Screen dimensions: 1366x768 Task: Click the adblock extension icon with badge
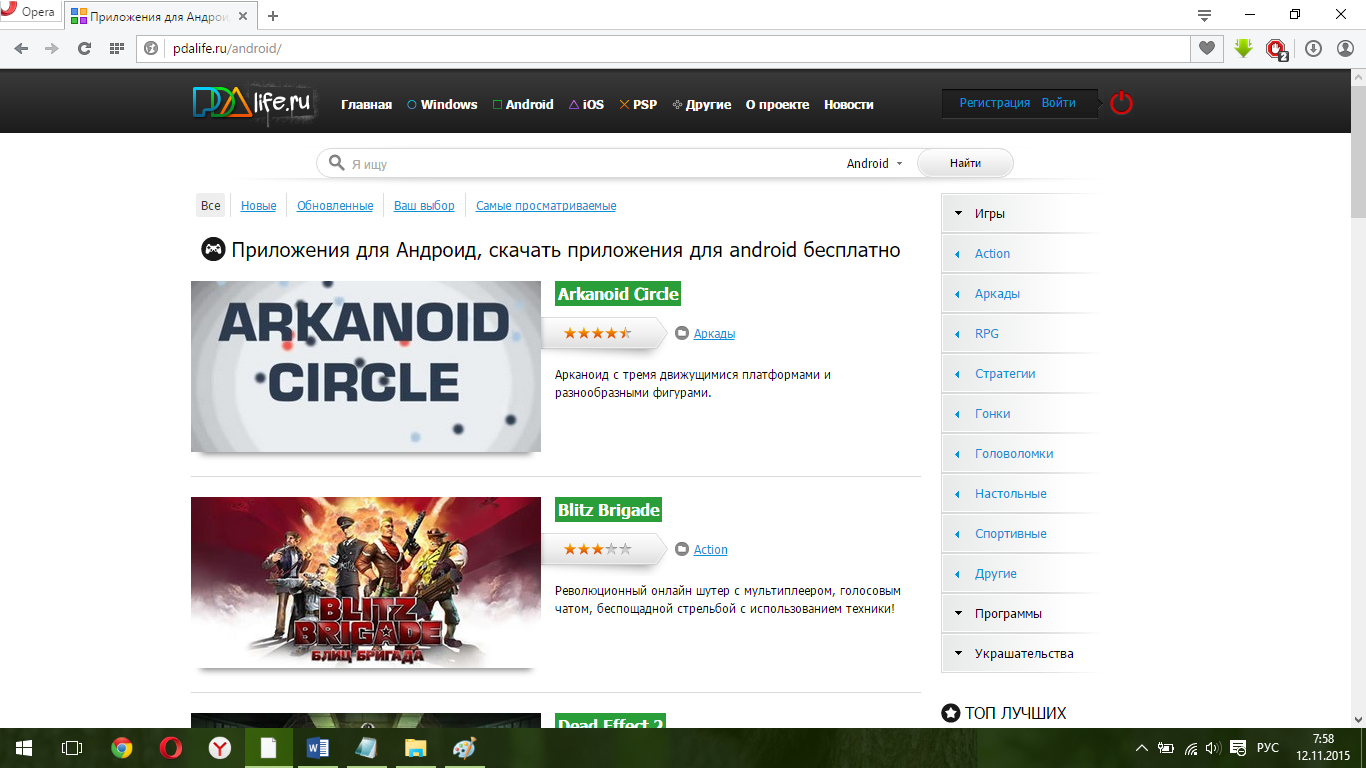pyautogui.click(x=1276, y=48)
